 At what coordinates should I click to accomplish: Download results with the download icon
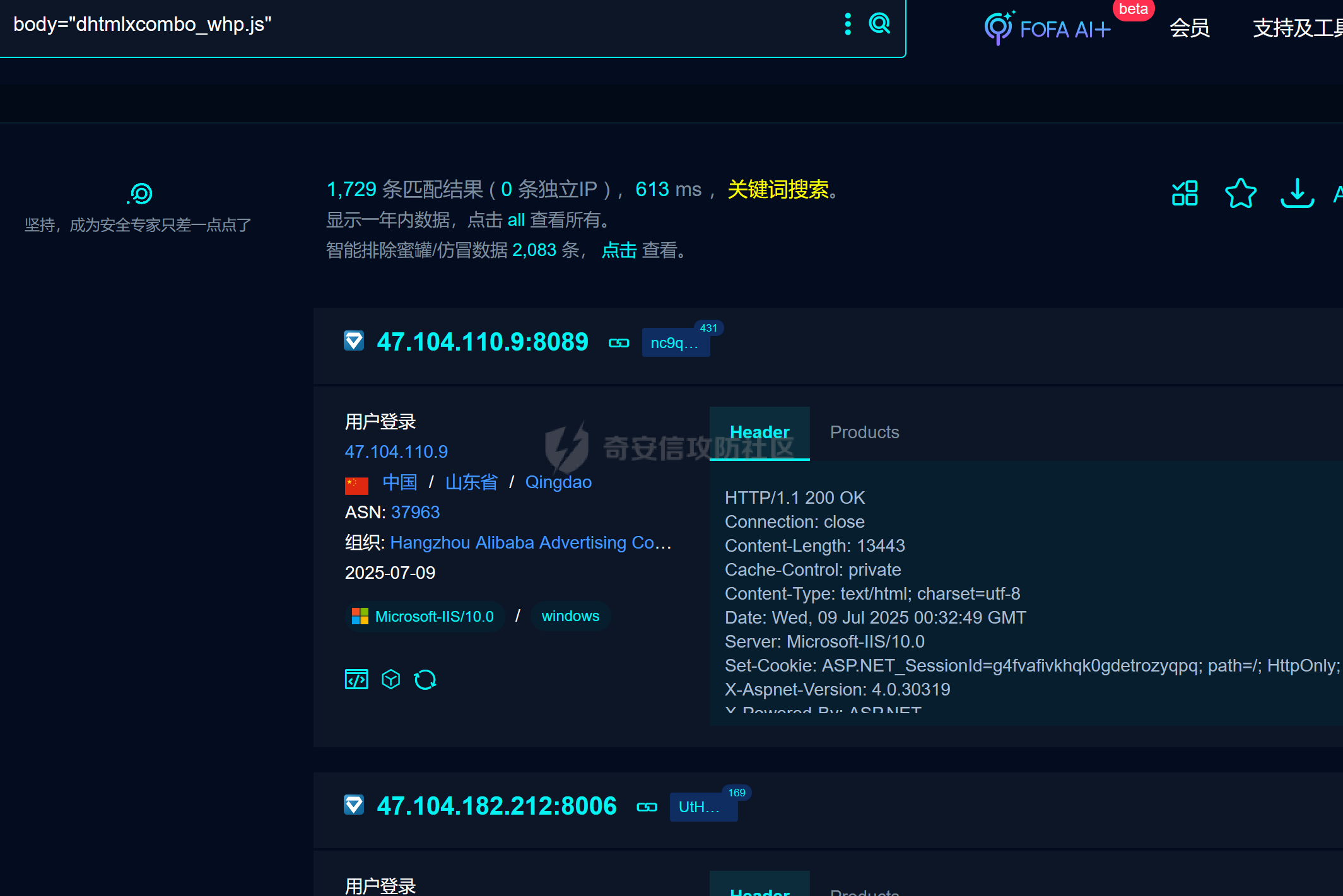pos(1297,193)
